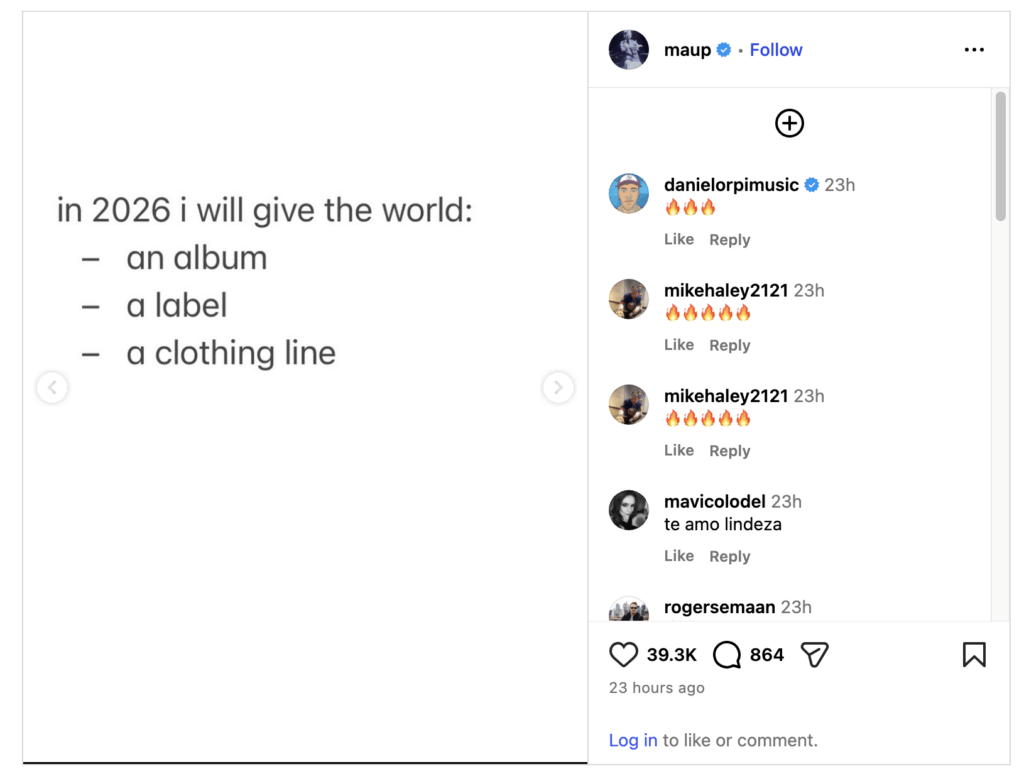1024x769 pixels.
Task: Open danielorpimusic profile avatar
Action: 629,194
